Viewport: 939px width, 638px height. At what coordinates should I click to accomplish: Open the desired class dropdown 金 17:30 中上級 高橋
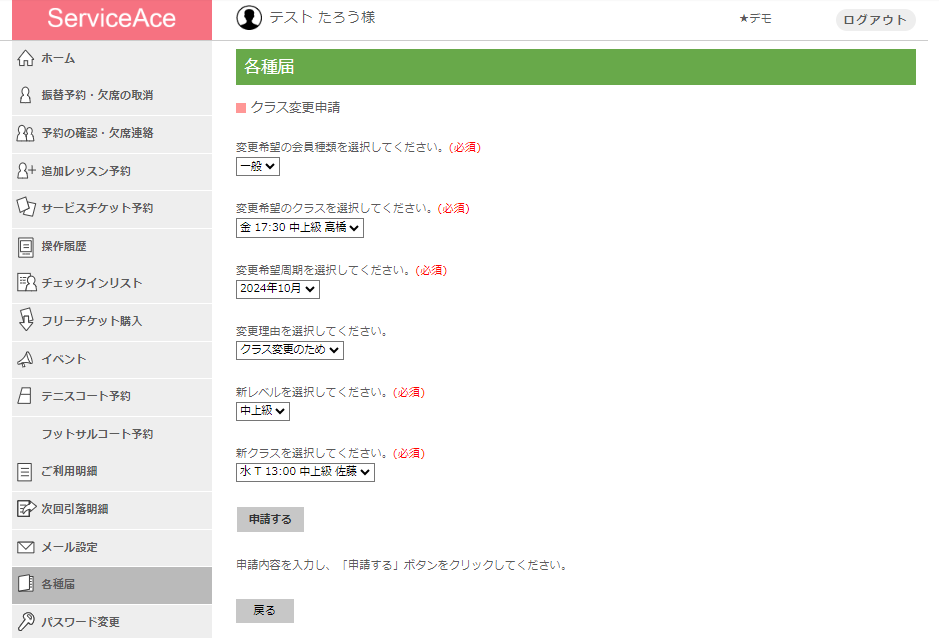pyautogui.click(x=299, y=228)
